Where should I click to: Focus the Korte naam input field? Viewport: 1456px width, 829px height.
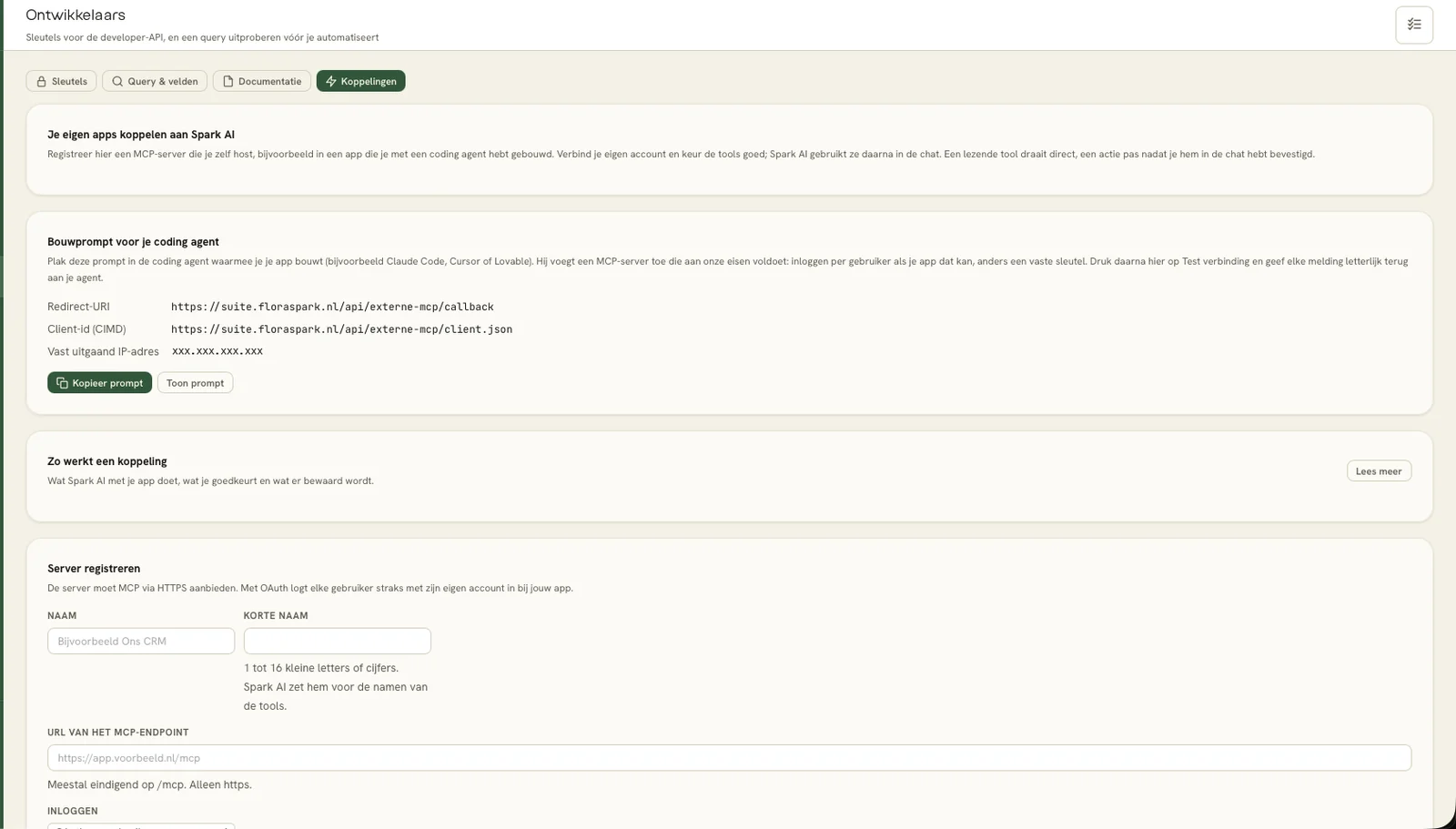pyautogui.click(x=337, y=641)
